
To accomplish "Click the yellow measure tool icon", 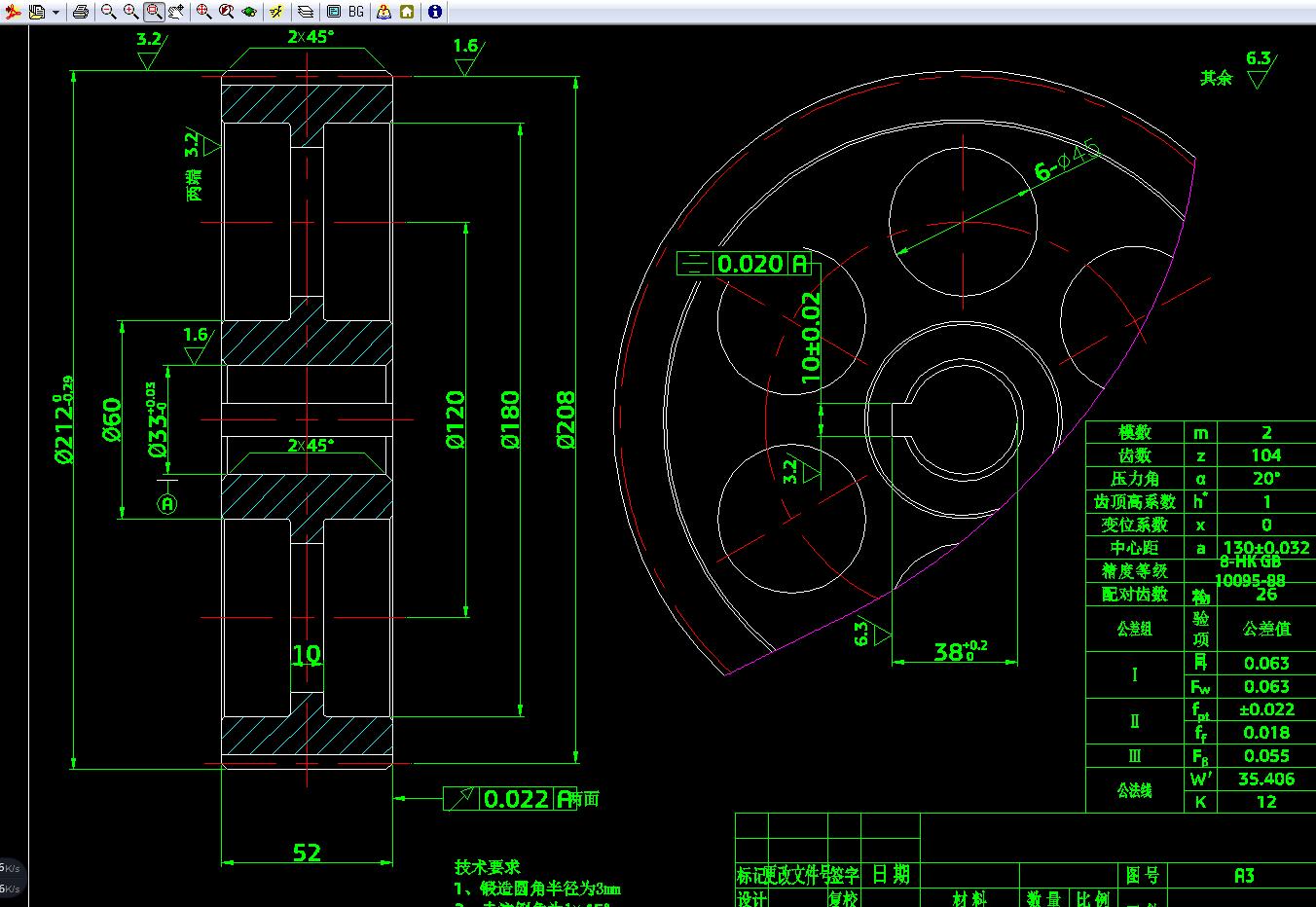I will click(276, 12).
